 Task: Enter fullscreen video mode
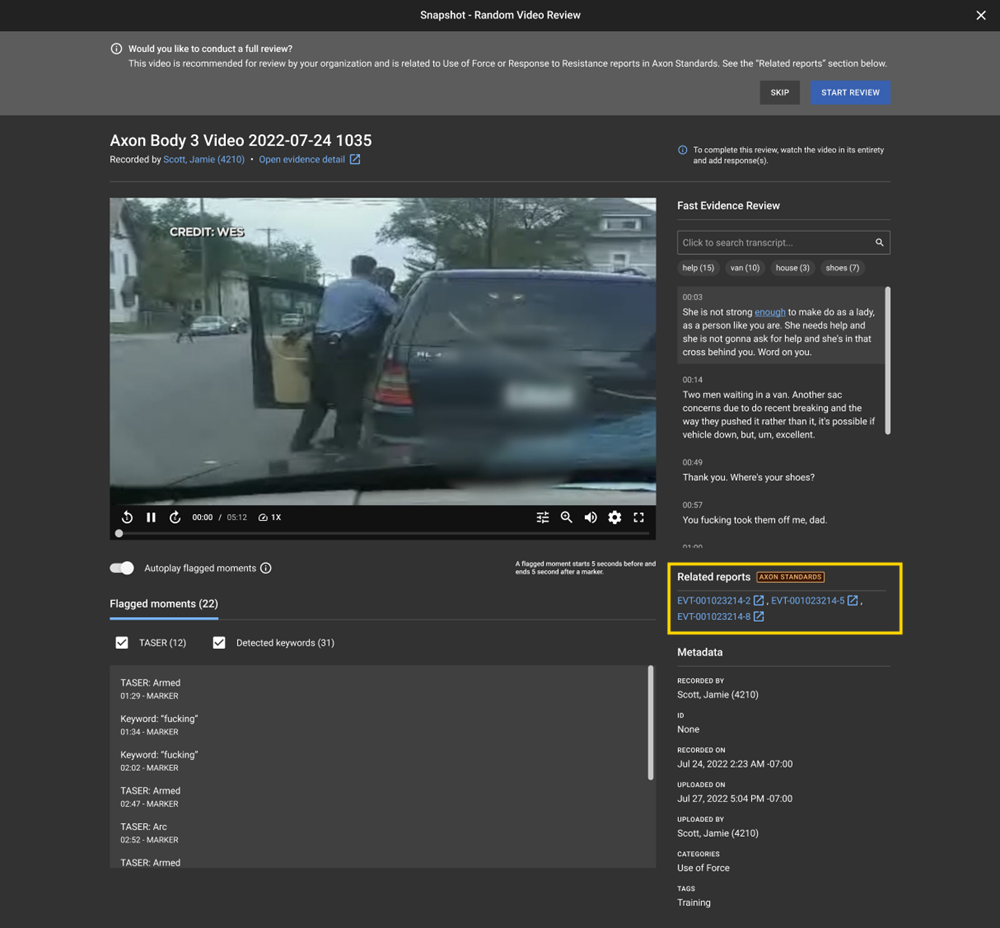pyautogui.click(x=638, y=517)
